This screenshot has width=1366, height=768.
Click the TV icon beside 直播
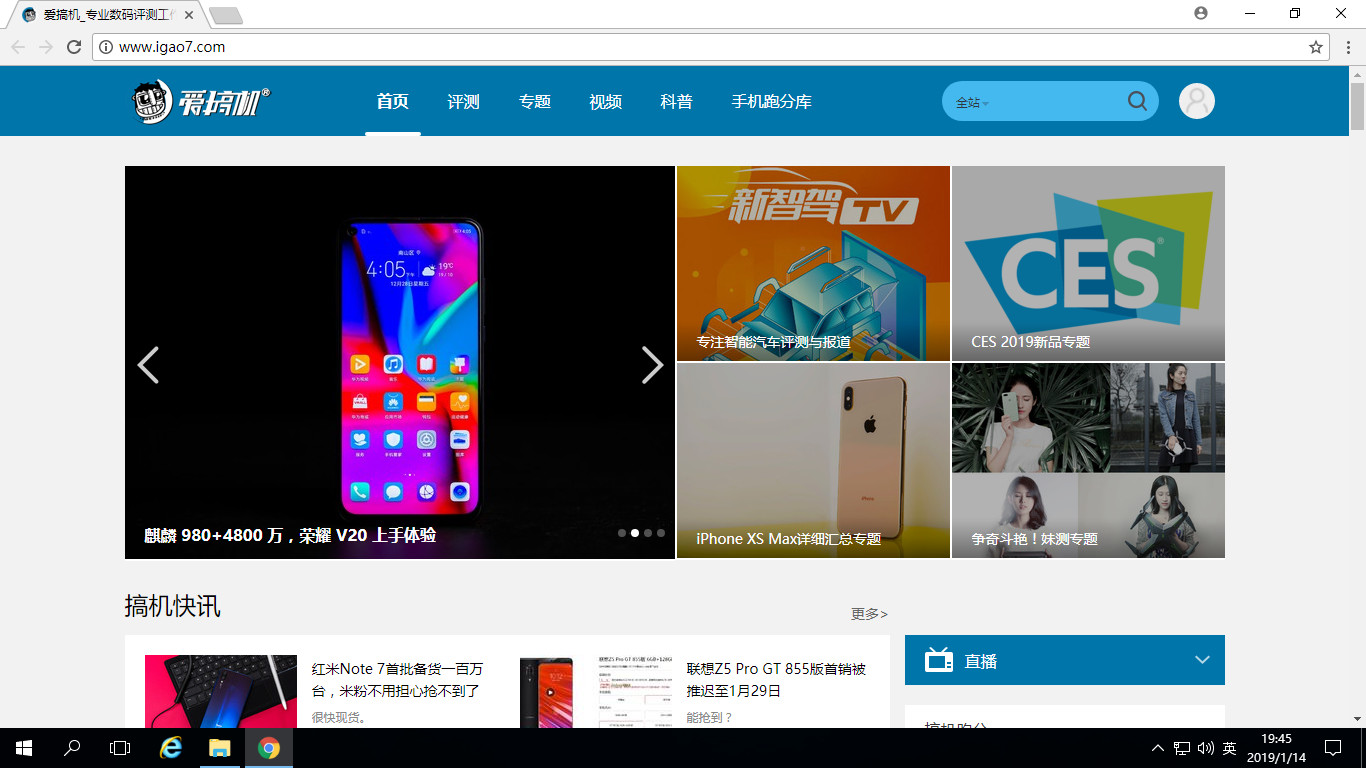pos(939,660)
